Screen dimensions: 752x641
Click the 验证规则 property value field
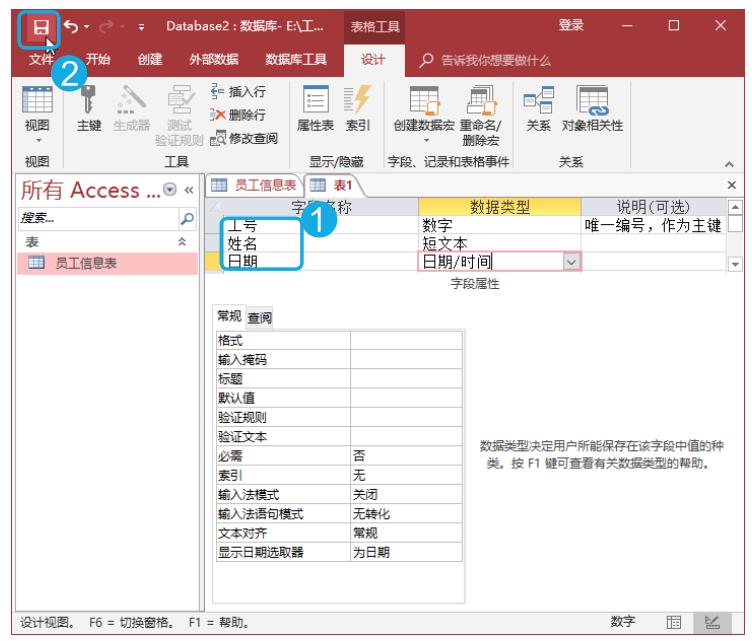click(x=406, y=417)
